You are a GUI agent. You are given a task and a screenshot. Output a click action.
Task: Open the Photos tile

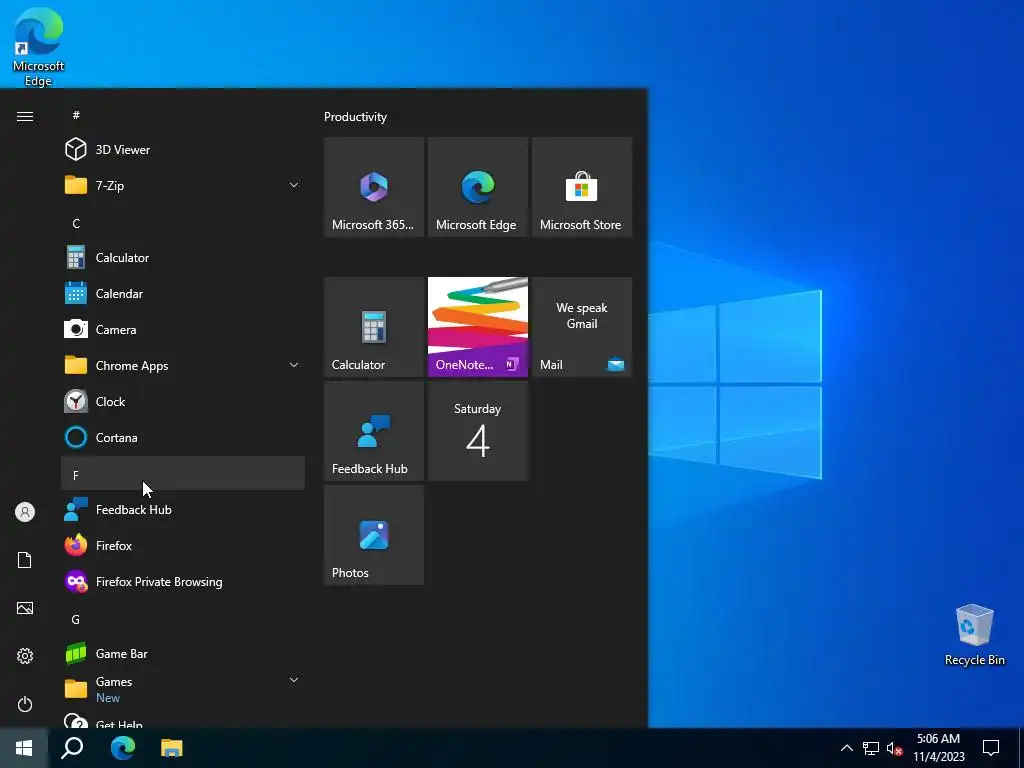pyautogui.click(x=374, y=535)
